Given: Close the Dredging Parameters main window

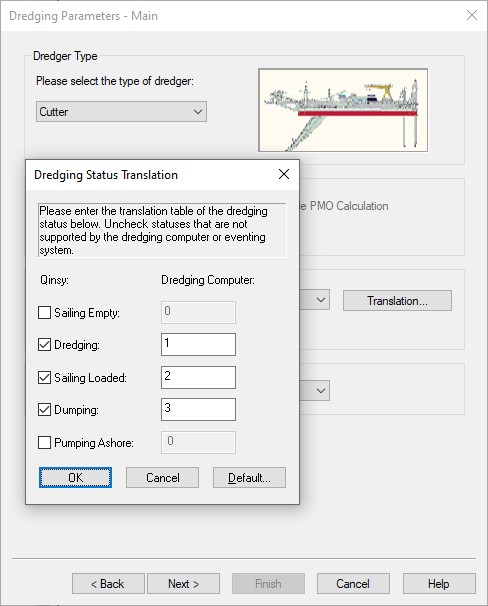Looking at the screenshot, I should pyautogui.click(x=472, y=15).
